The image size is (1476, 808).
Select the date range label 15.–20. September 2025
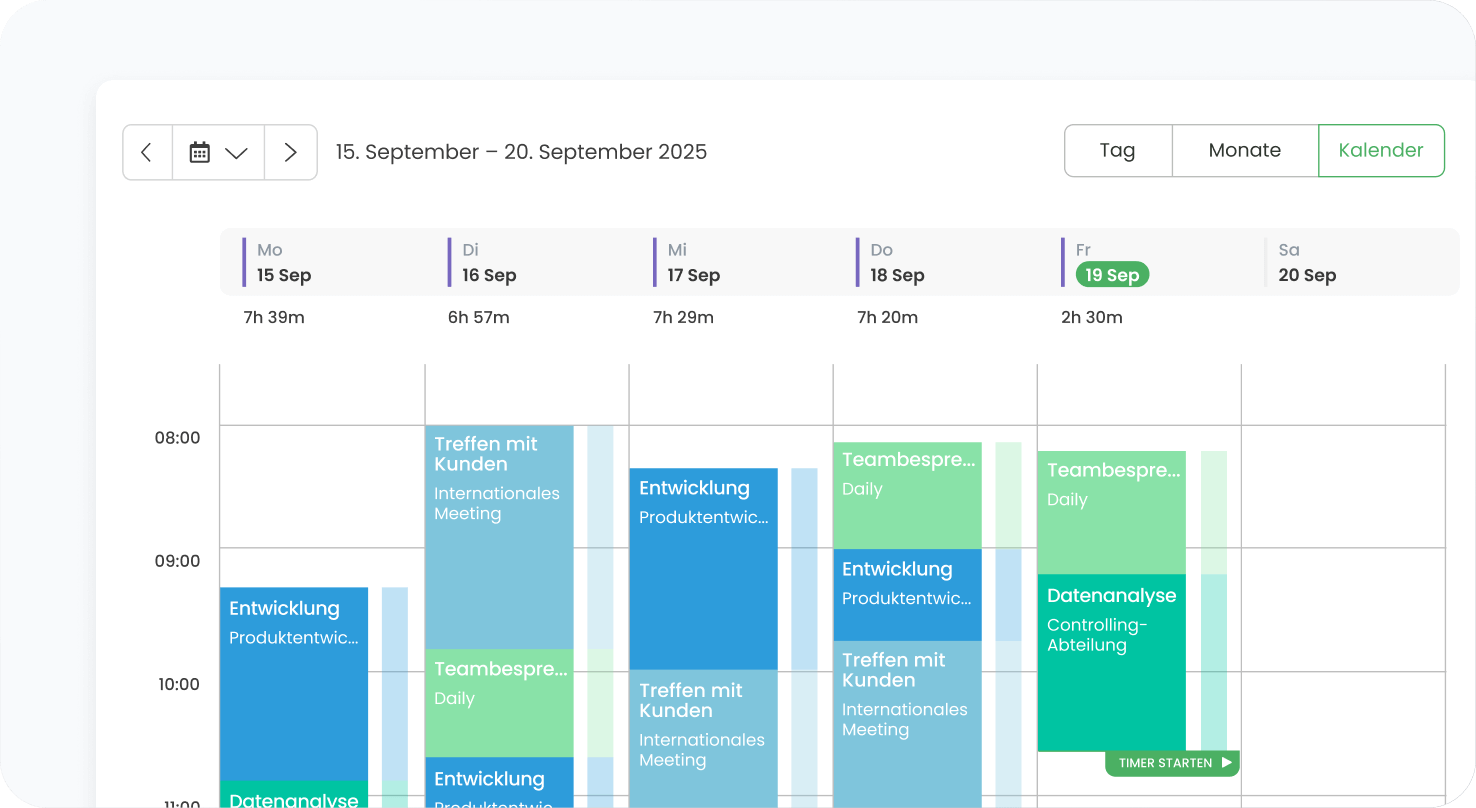pos(521,152)
